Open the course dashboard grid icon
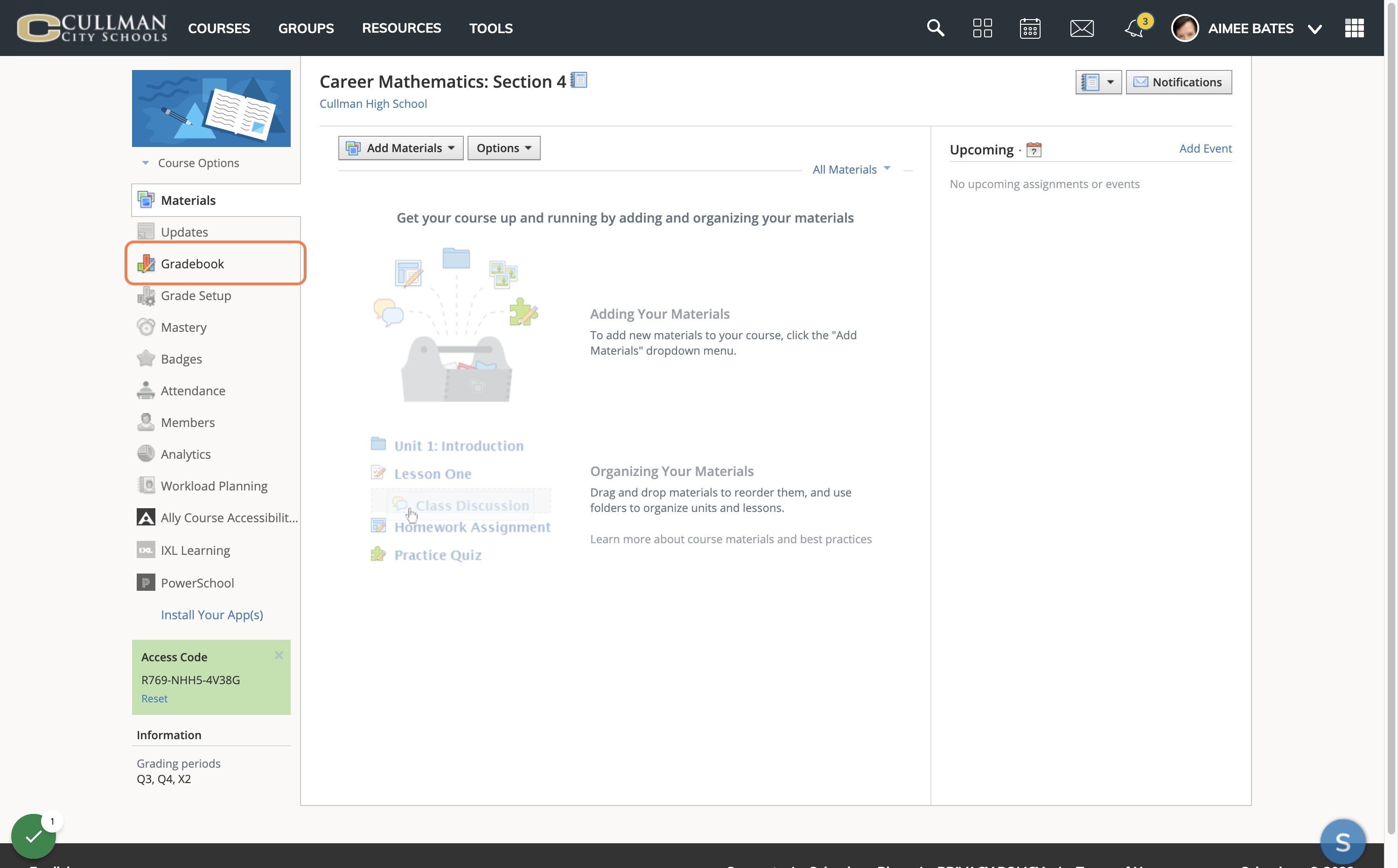The image size is (1398, 868). click(983, 28)
